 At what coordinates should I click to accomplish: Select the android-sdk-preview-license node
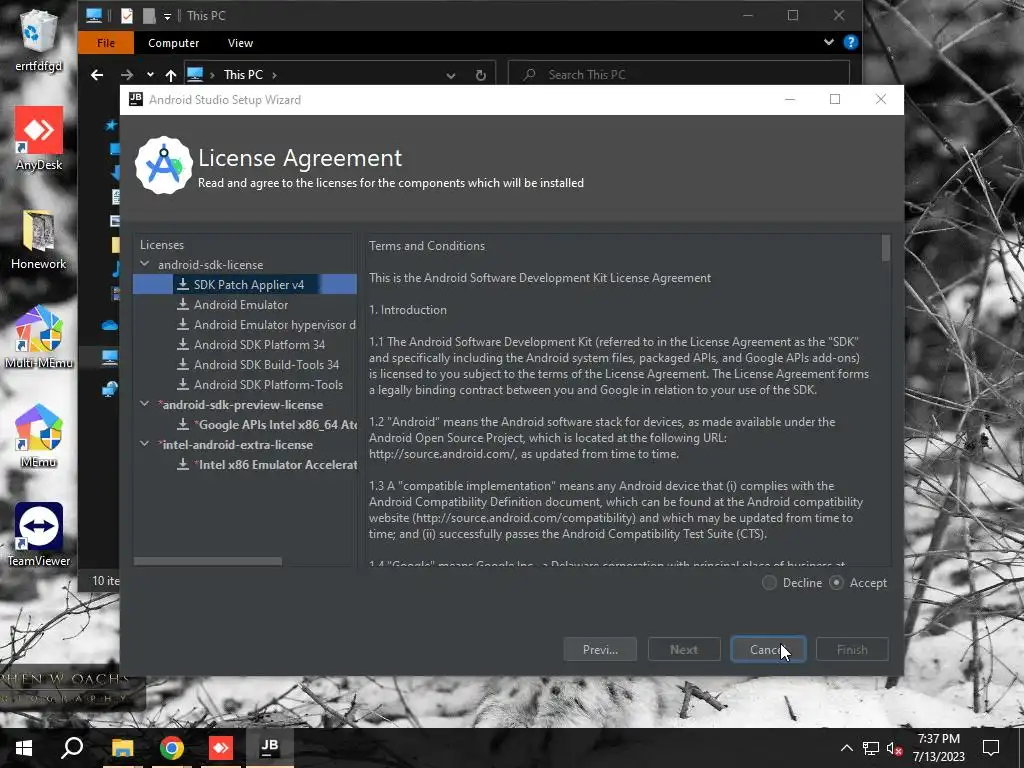pos(240,405)
